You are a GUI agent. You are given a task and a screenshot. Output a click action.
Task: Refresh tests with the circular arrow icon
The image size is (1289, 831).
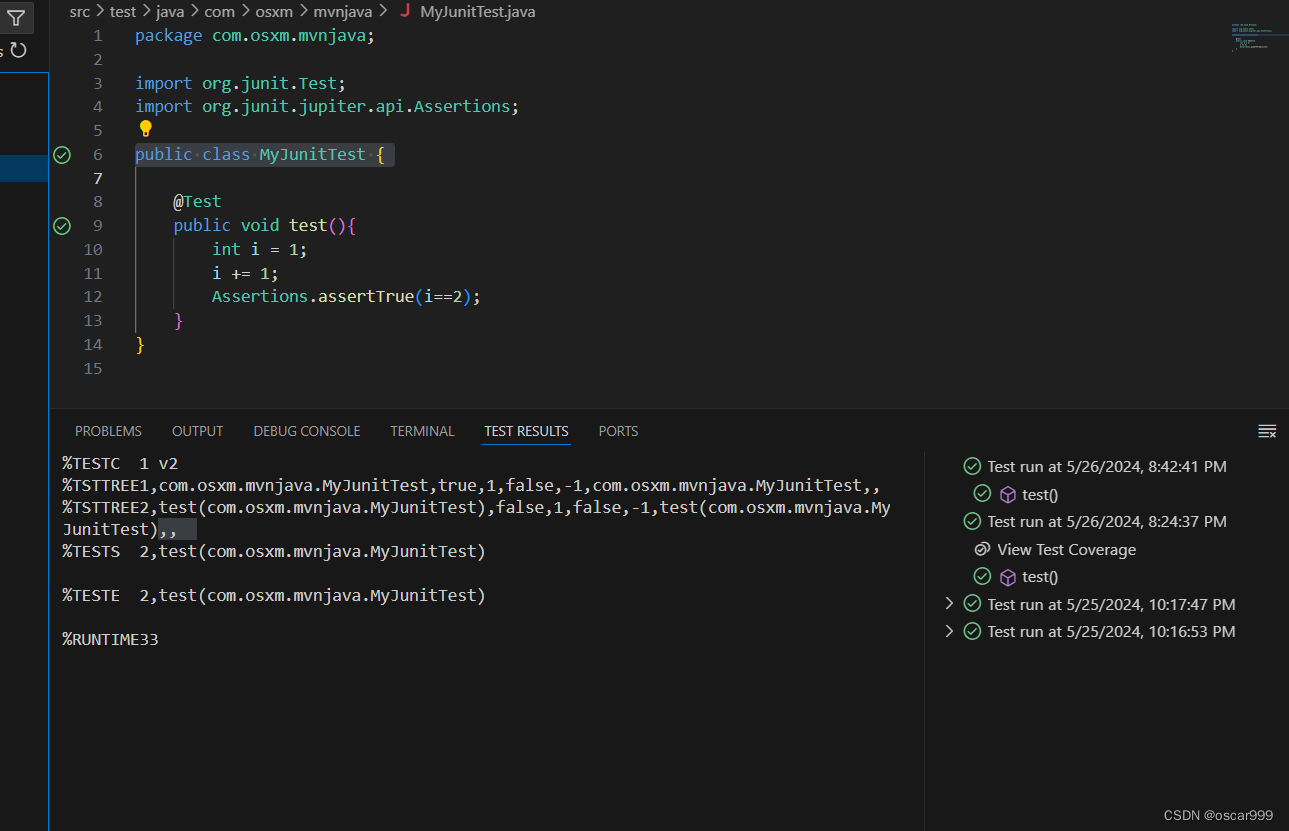click(17, 50)
